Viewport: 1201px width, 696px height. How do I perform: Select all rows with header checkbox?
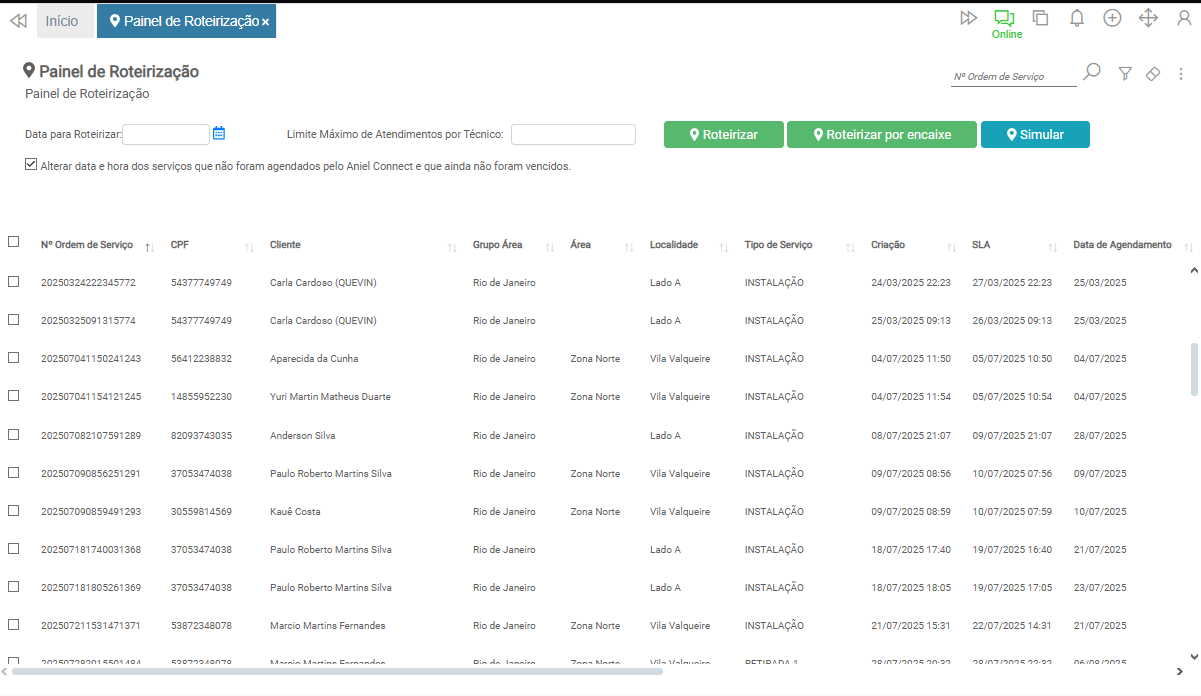(14, 242)
